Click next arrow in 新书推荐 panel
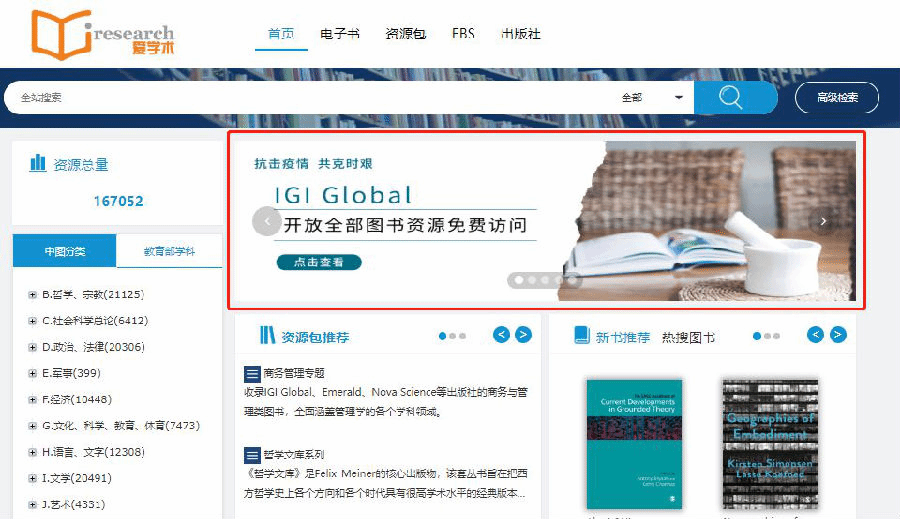The height and width of the screenshot is (519, 900). (x=838, y=335)
